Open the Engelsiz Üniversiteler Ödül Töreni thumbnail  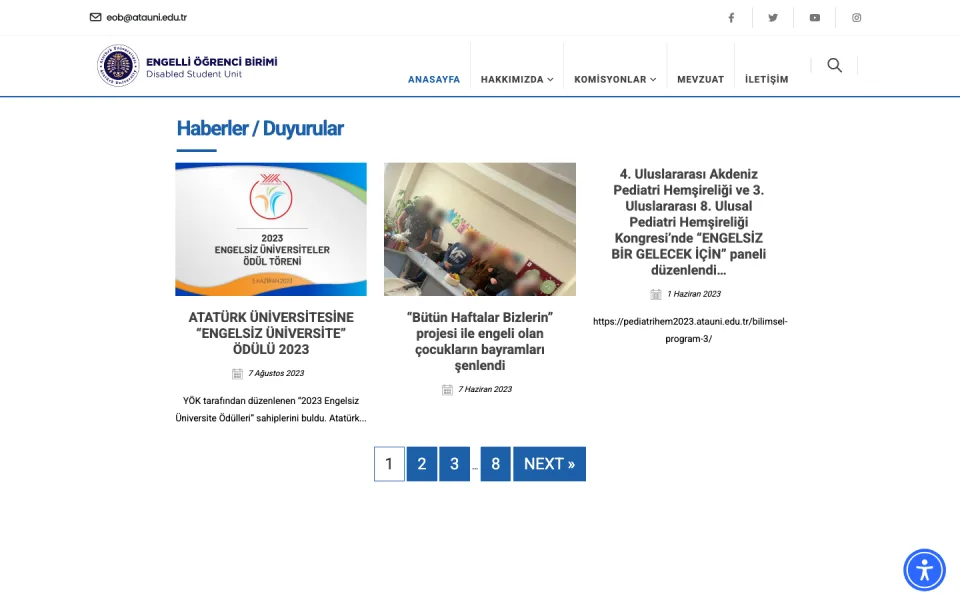271,229
